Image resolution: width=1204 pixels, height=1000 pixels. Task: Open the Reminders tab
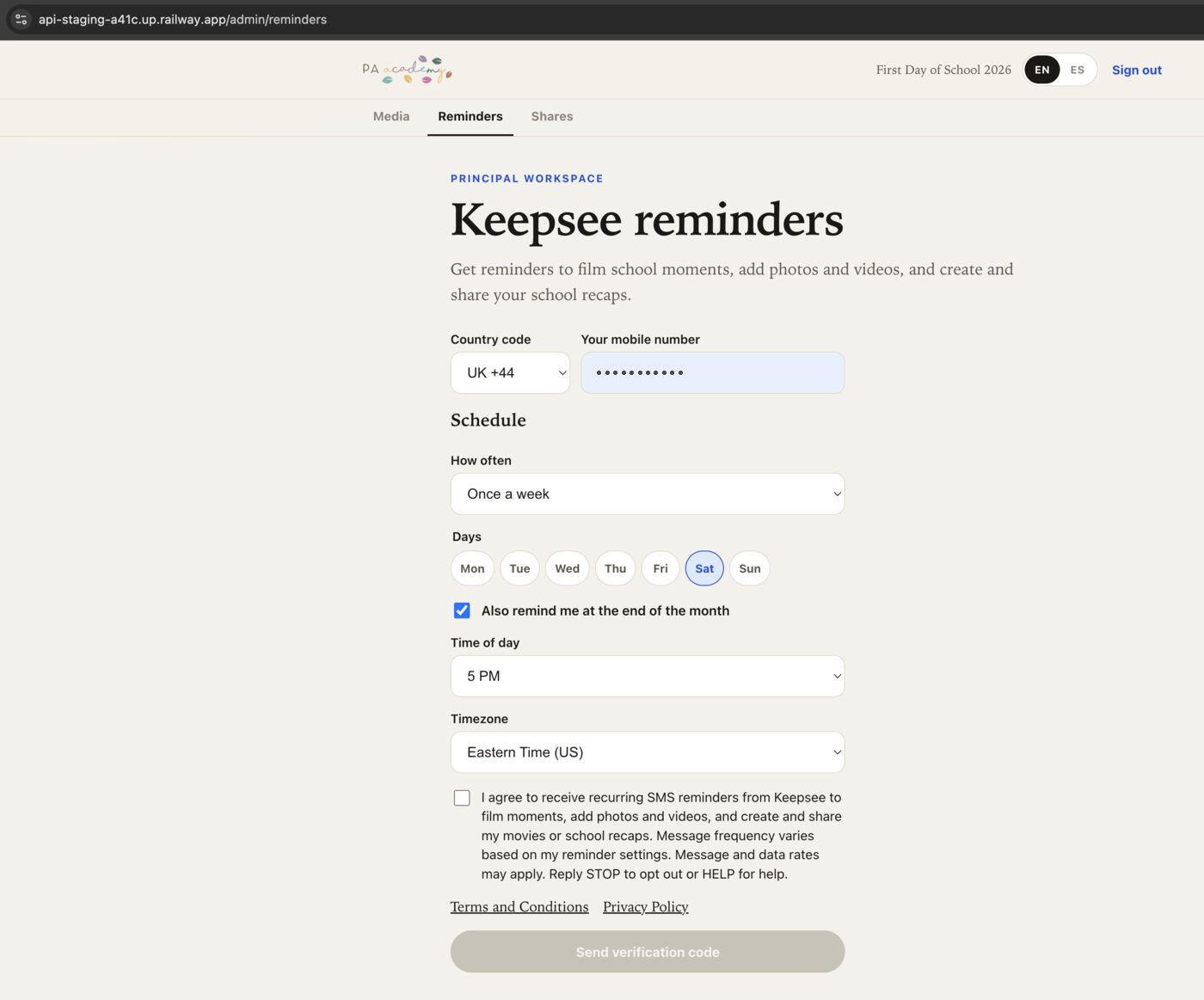pos(470,116)
